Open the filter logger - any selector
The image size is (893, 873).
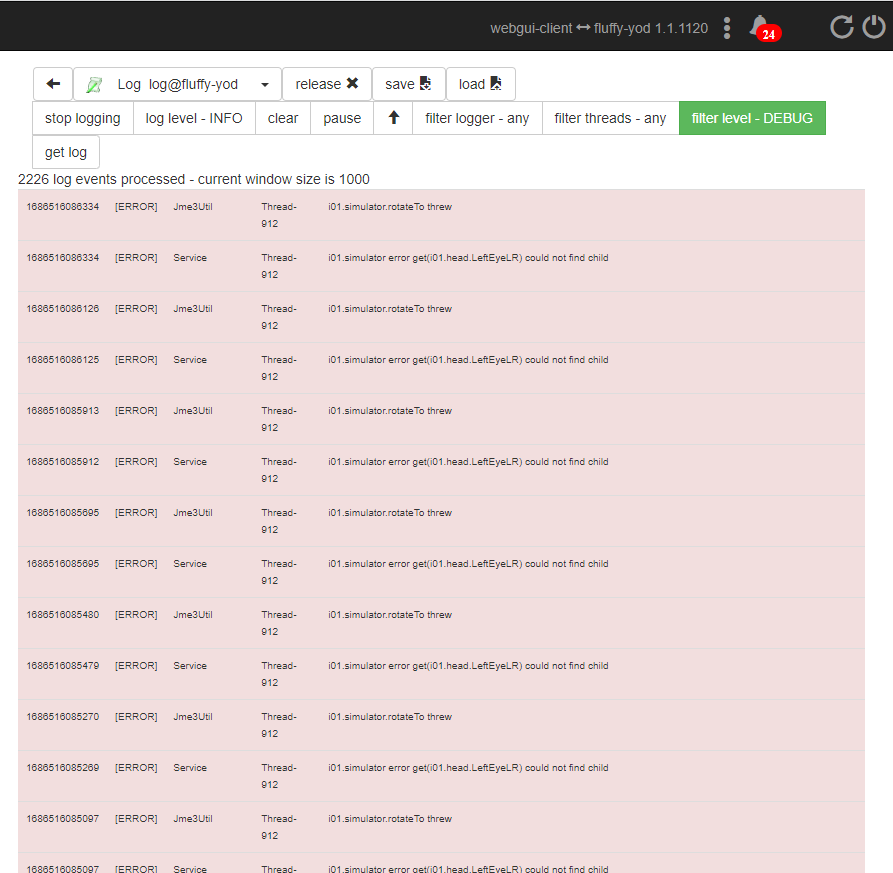click(477, 118)
